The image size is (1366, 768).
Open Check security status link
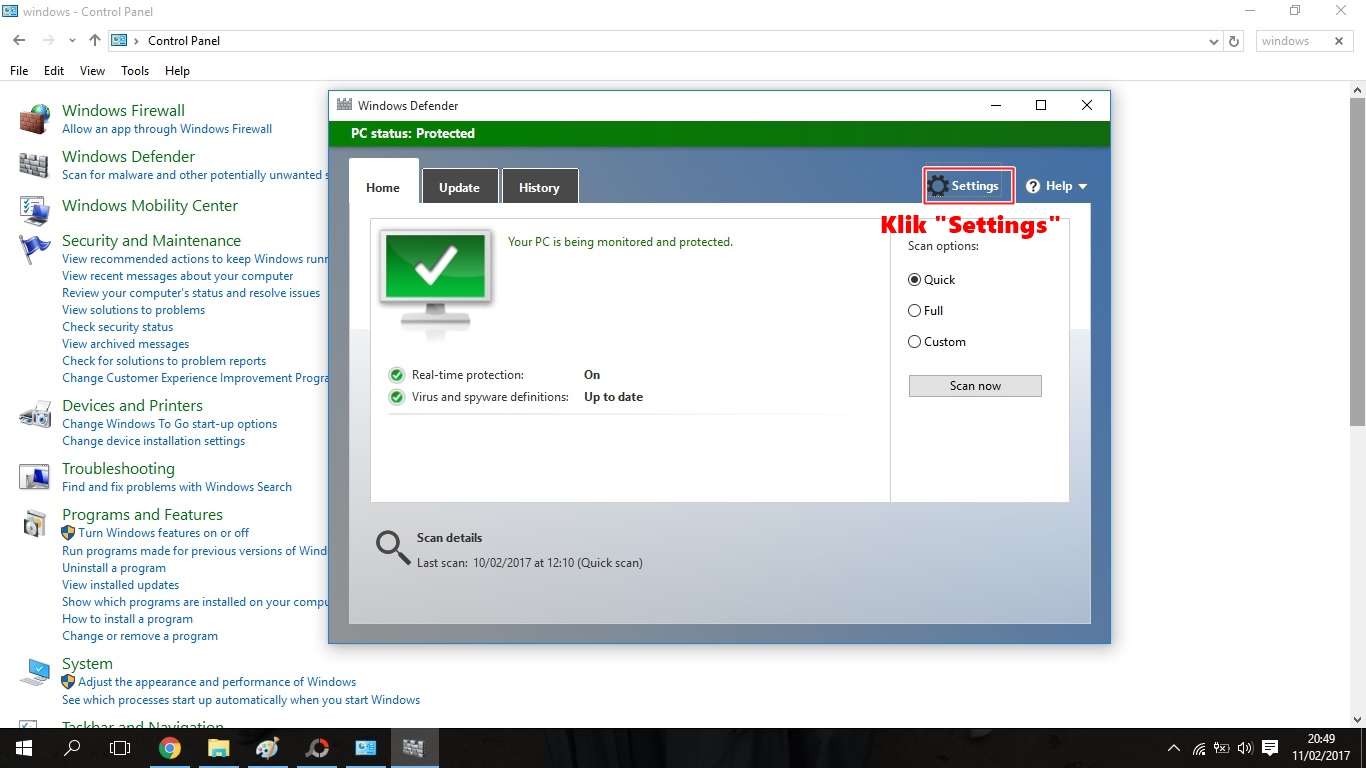(117, 327)
